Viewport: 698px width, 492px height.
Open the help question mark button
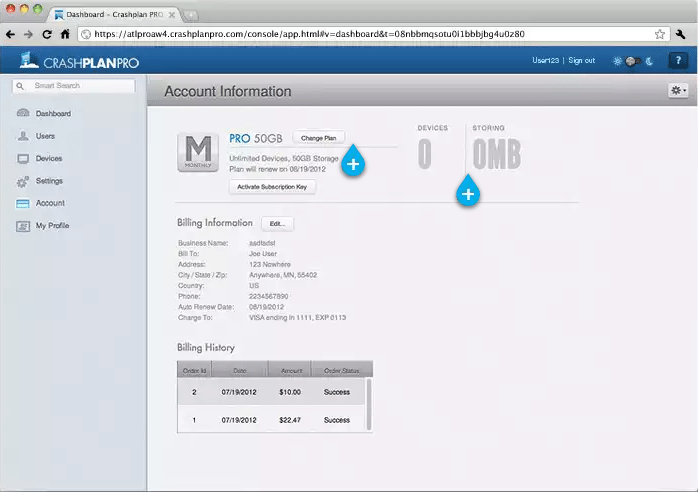pyautogui.click(x=678, y=61)
